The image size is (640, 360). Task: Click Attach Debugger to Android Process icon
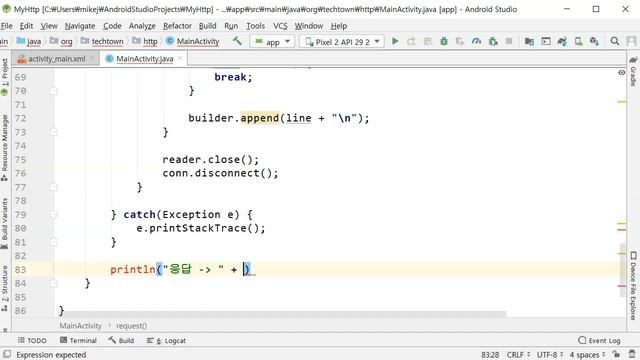[493, 41]
